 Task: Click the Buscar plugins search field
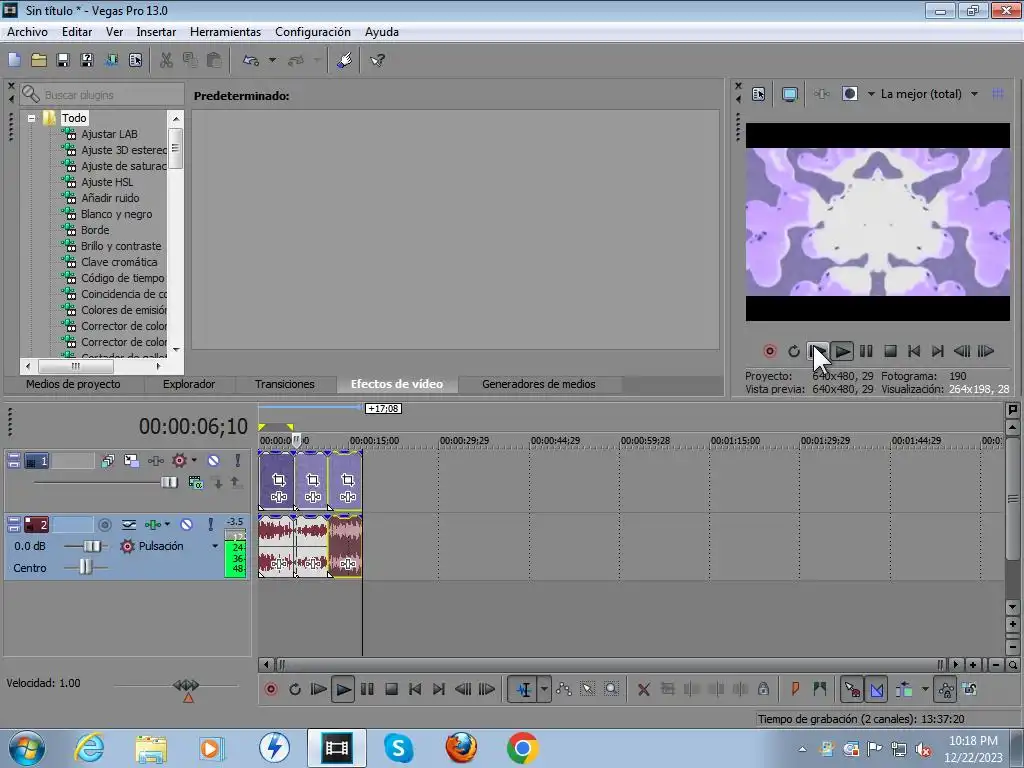click(x=111, y=95)
